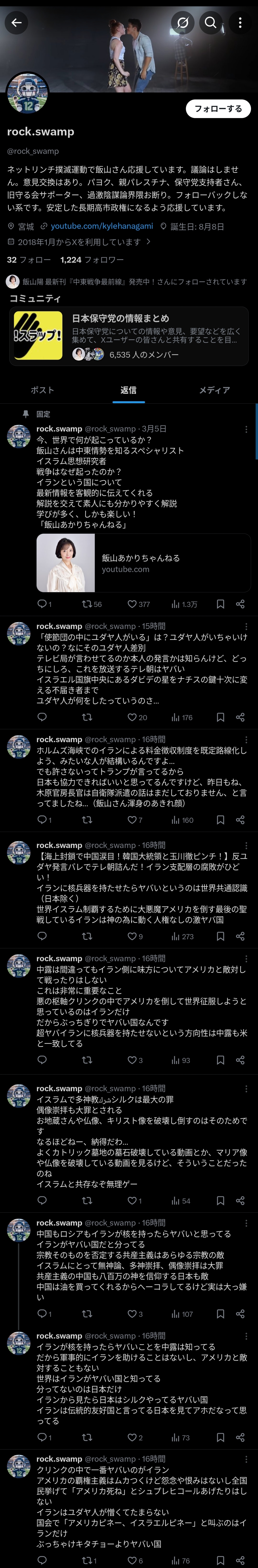
Task: Expand the X join date details chevron
Action: pos(148,242)
